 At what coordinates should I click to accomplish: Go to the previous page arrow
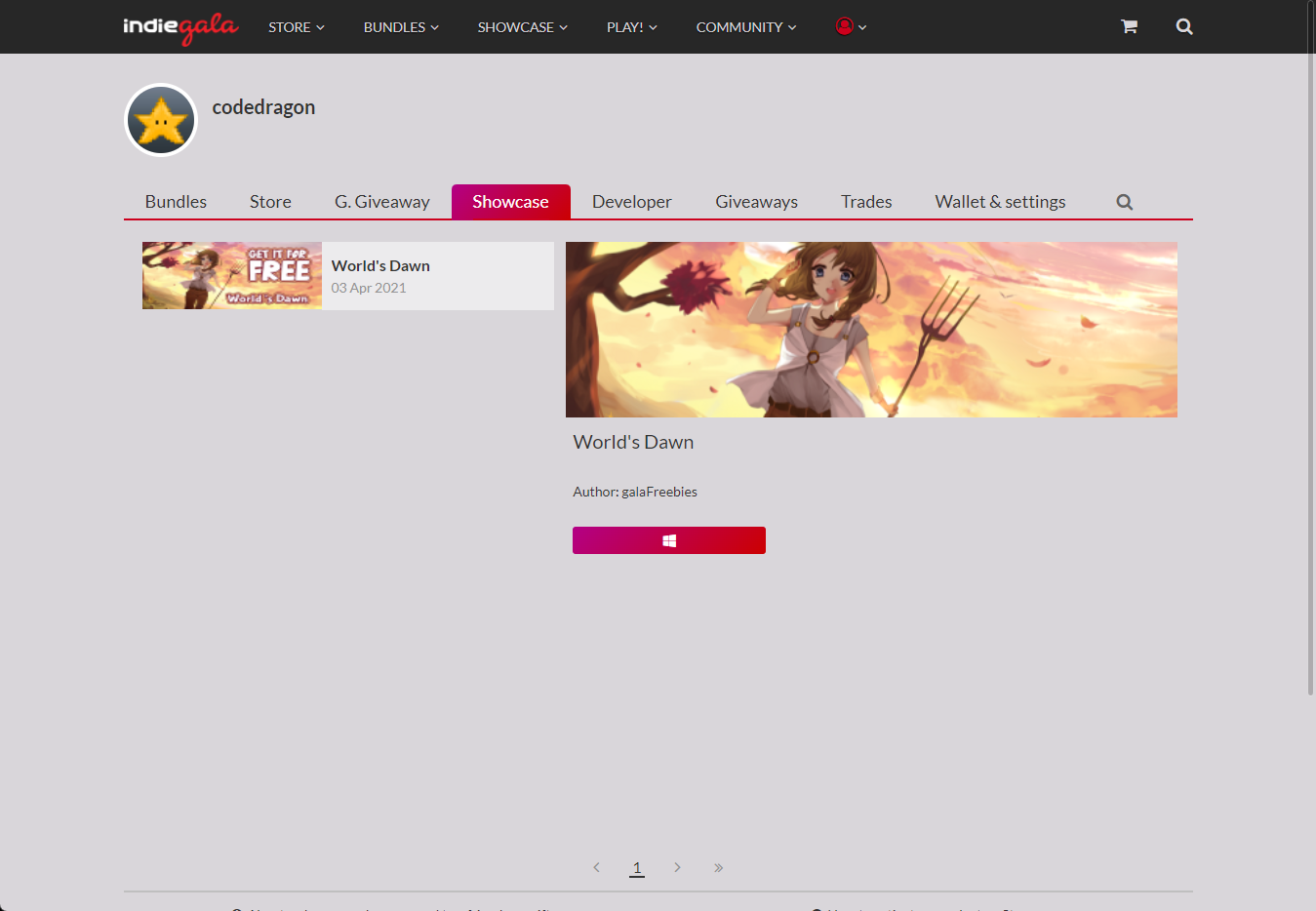(596, 867)
